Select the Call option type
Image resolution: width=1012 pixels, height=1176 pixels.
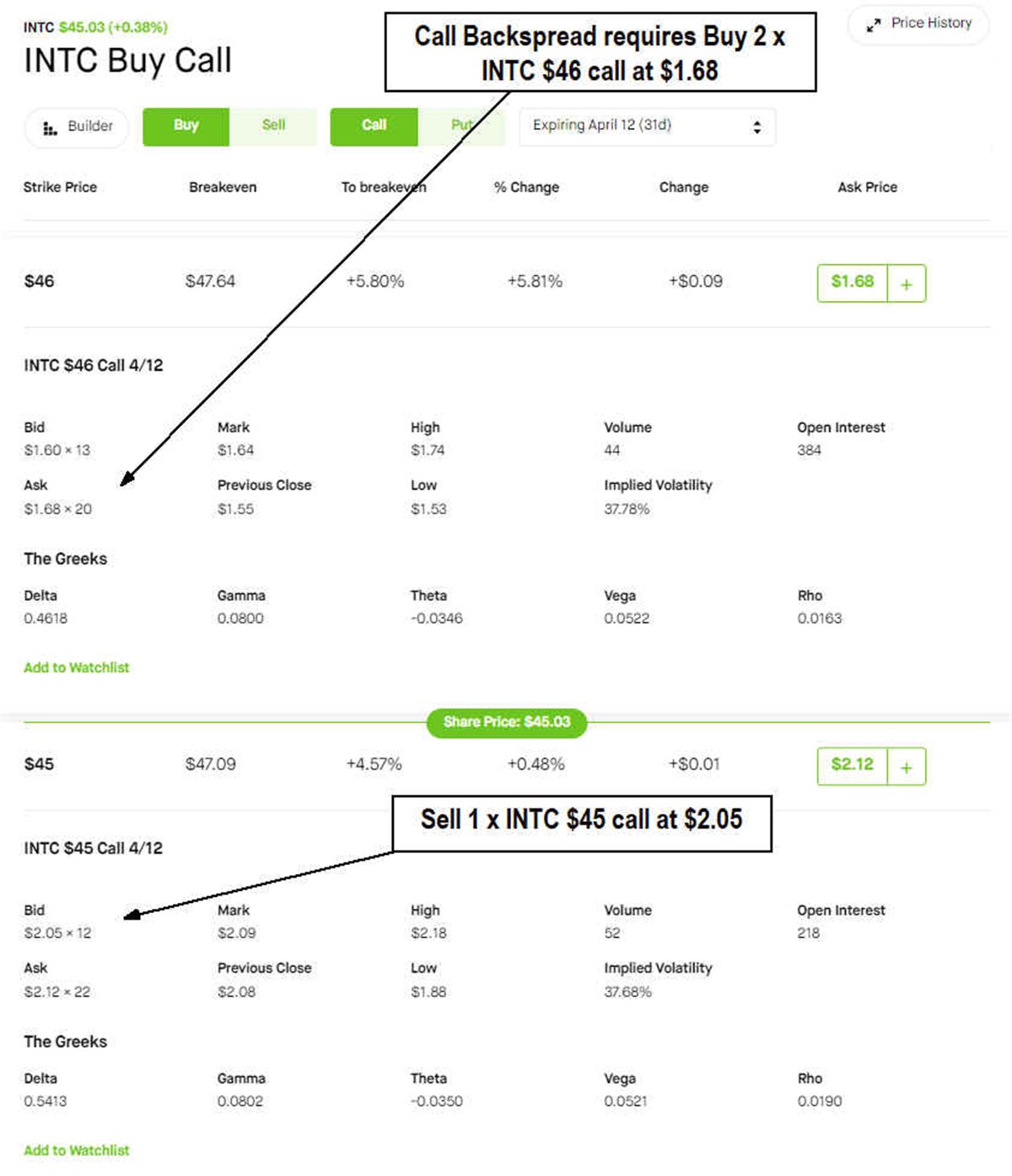pos(374,126)
